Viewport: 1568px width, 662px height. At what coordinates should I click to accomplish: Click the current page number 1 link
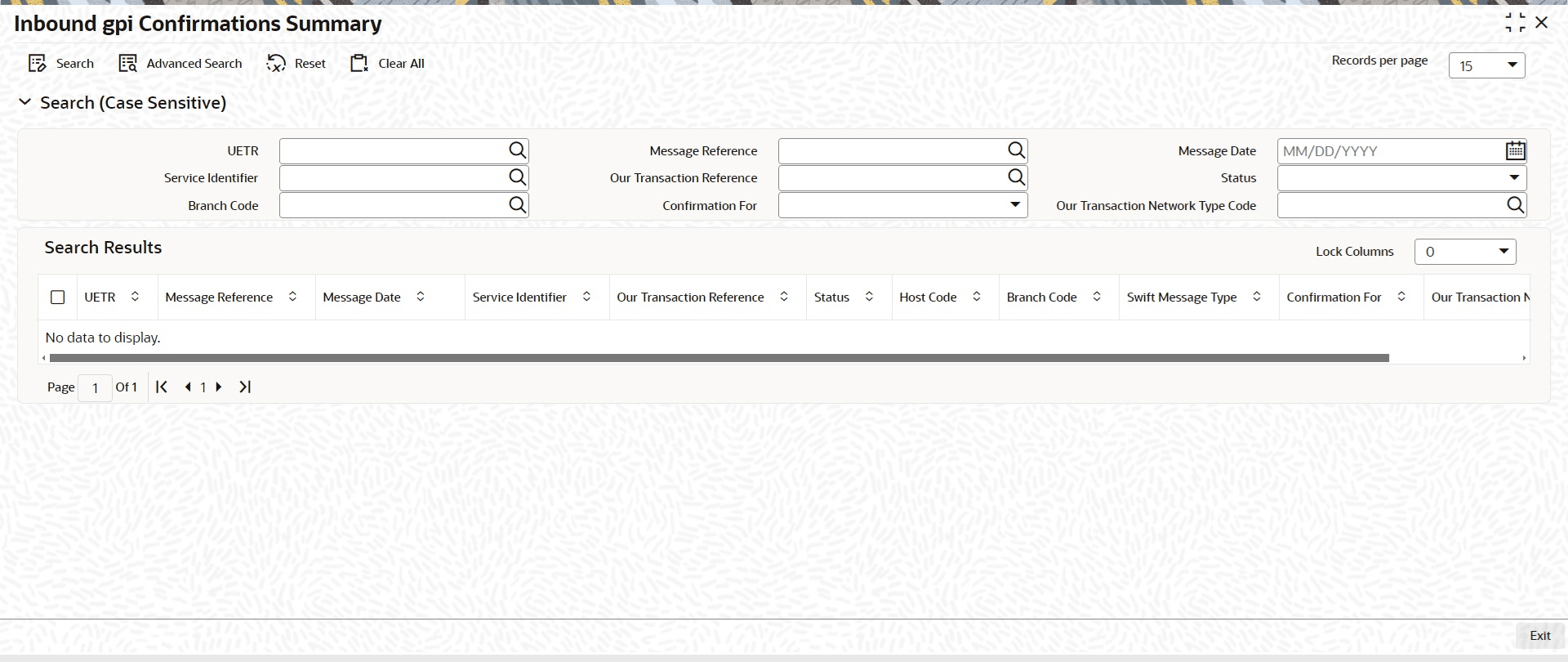click(203, 387)
